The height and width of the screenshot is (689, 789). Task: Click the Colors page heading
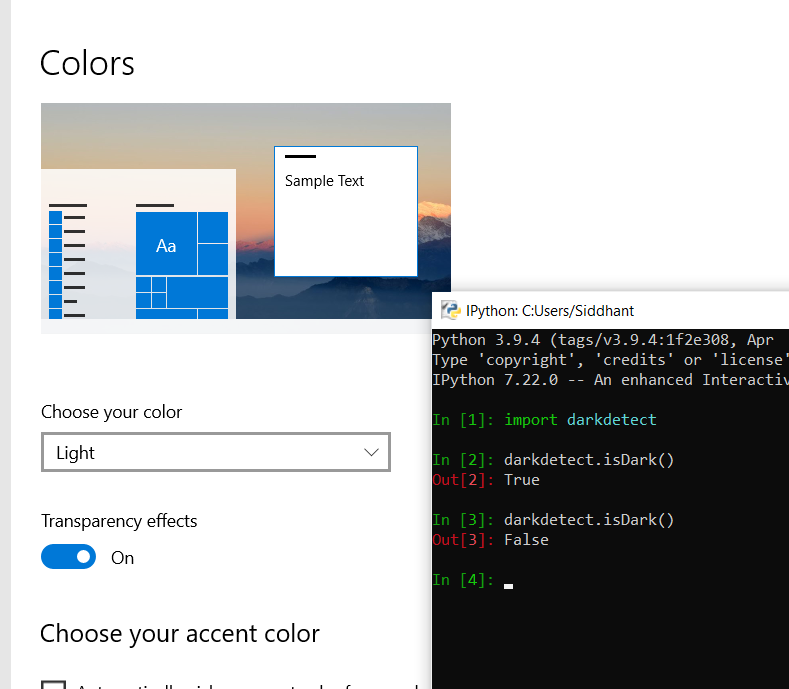[x=87, y=63]
